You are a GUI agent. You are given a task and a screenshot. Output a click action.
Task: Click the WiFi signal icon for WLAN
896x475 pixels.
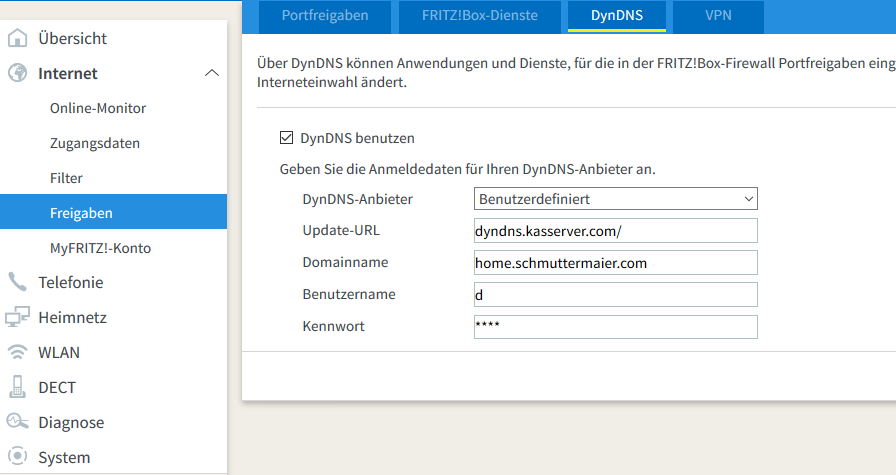tap(17, 352)
